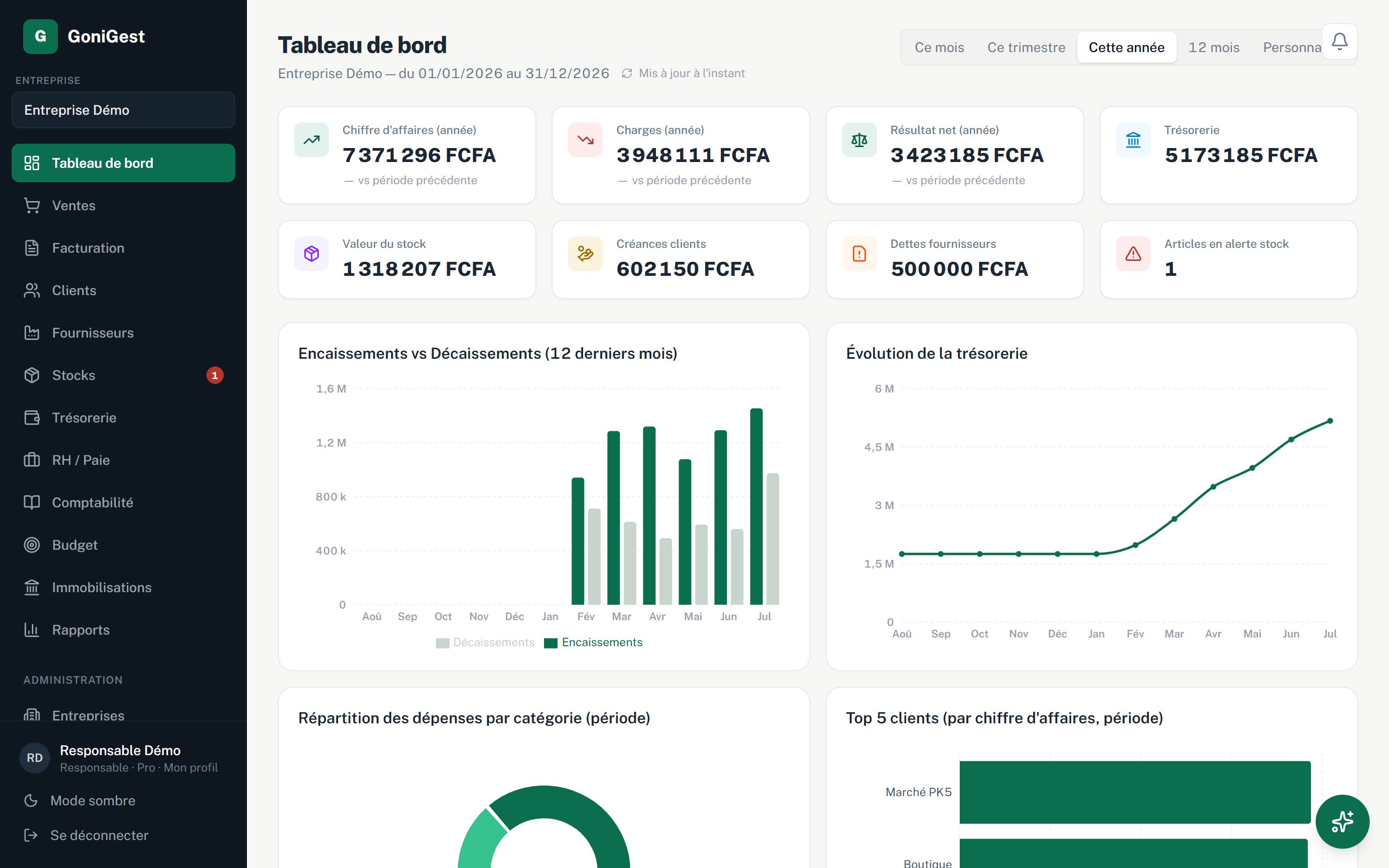
Task: Open notifications bell
Action: point(1340,41)
